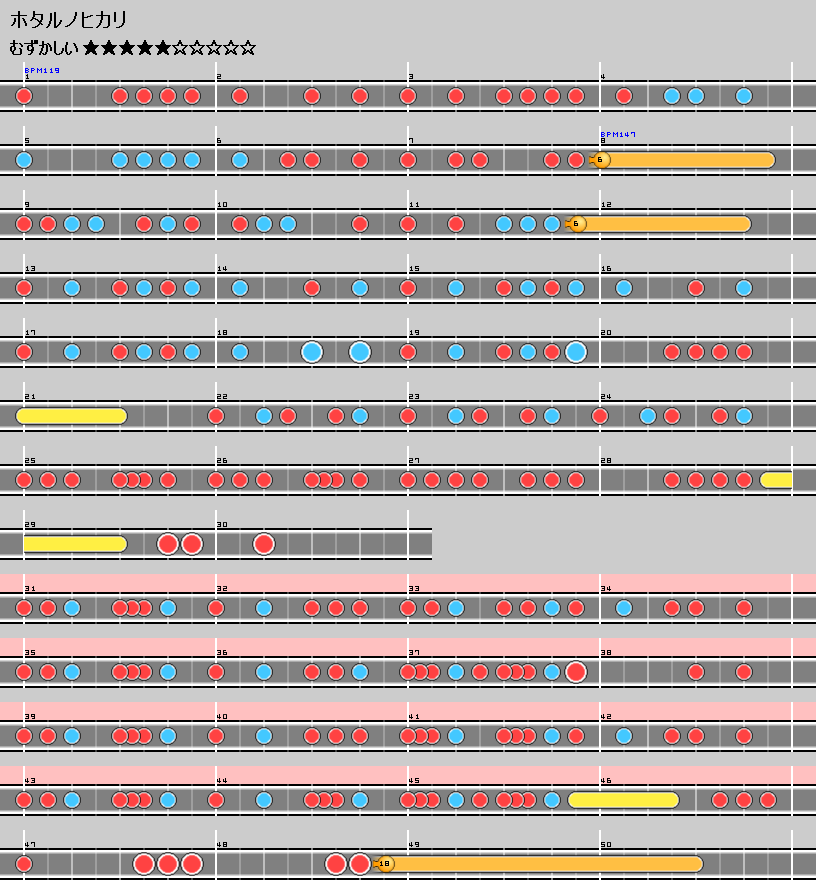
Task: Select the only blue note in measure 42
Action: [x=624, y=736]
